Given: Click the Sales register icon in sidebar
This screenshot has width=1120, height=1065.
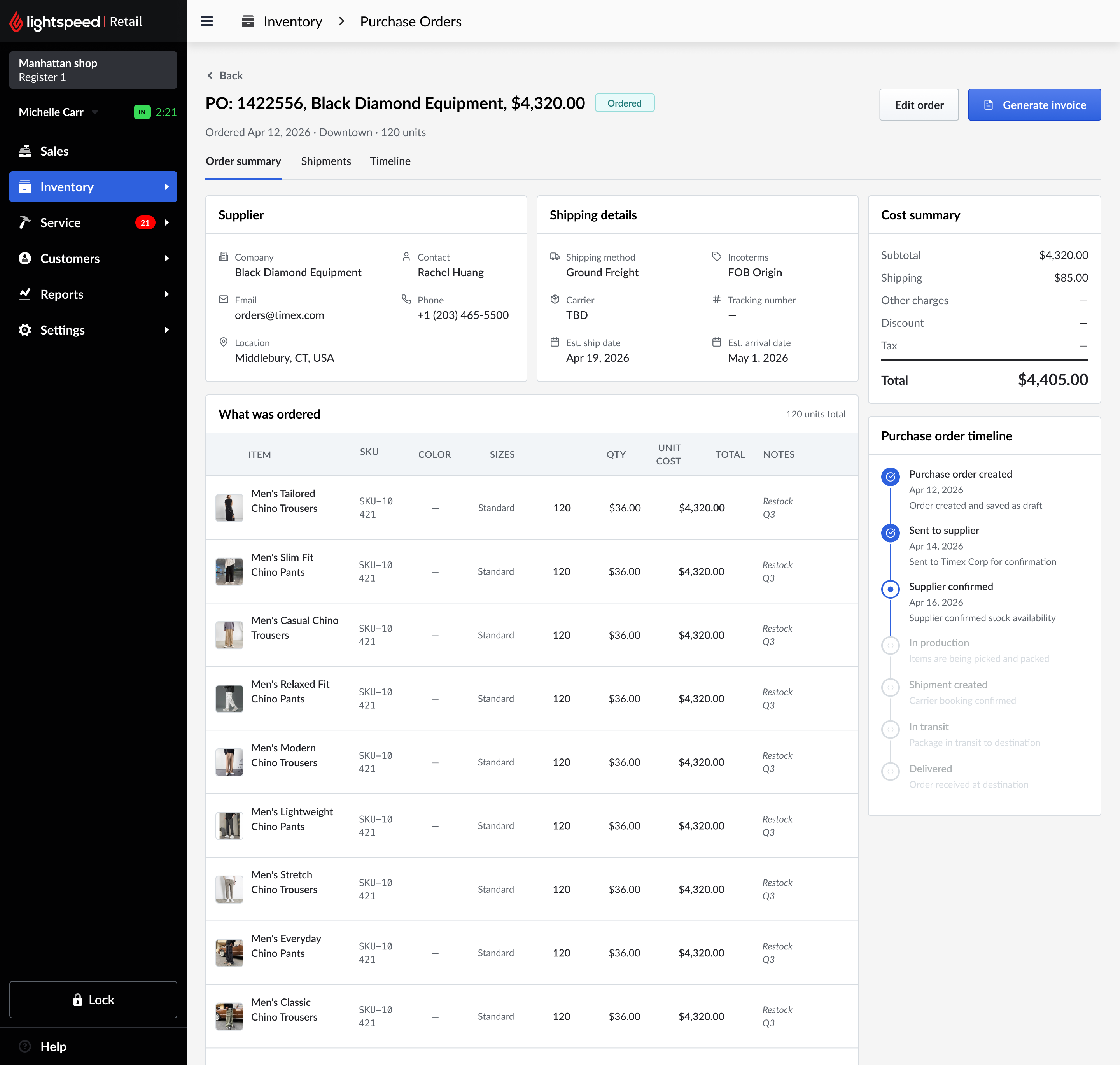Looking at the screenshot, I should (x=25, y=151).
